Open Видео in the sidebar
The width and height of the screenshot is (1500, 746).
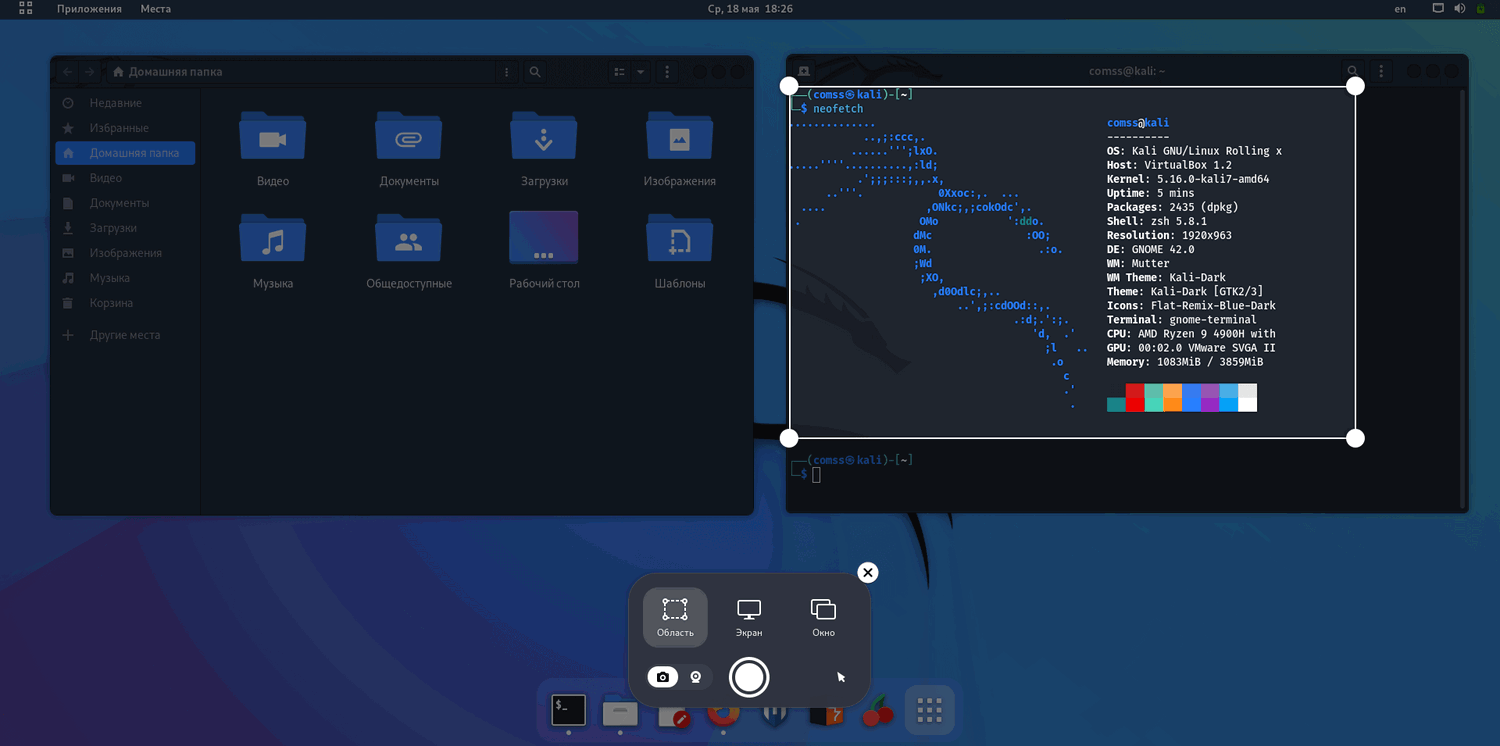(125, 178)
